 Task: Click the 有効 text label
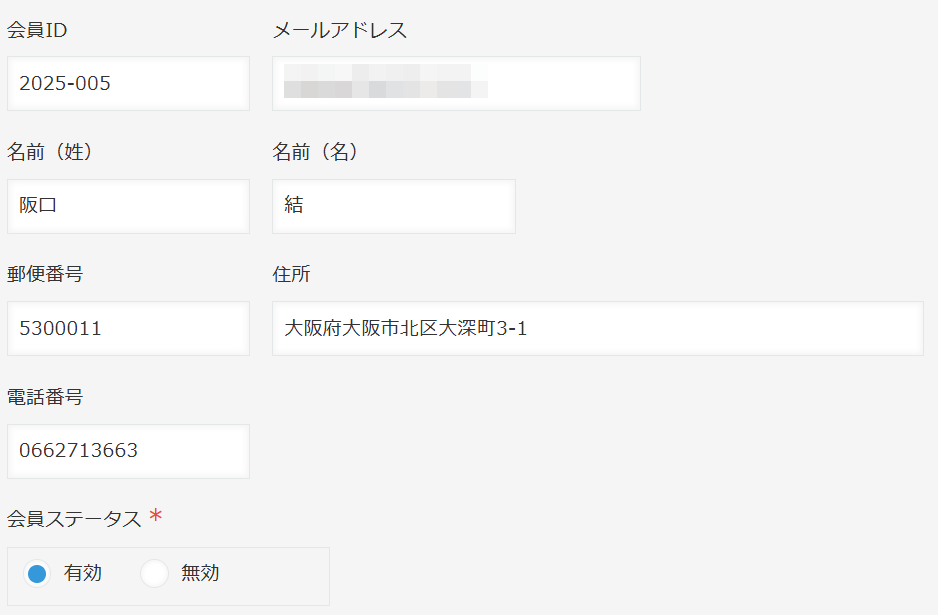pyautogui.click(x=83, y=573)
